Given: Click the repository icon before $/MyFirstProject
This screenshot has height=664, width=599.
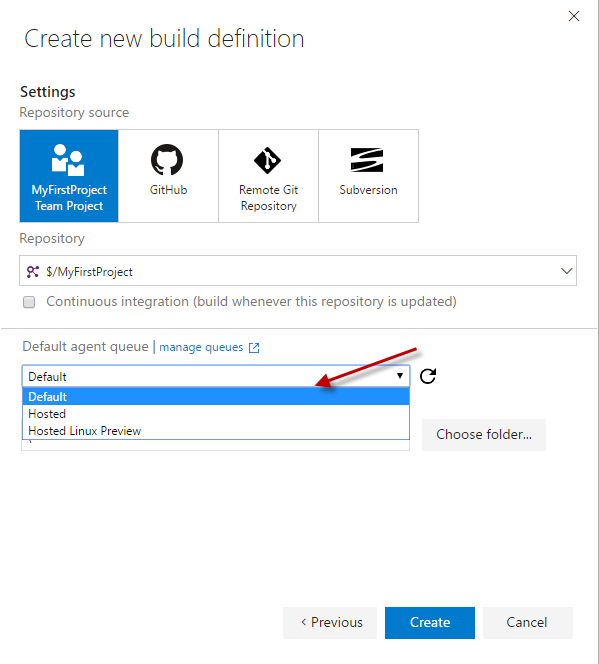Looking at the screenshot, I should (33, 271).
